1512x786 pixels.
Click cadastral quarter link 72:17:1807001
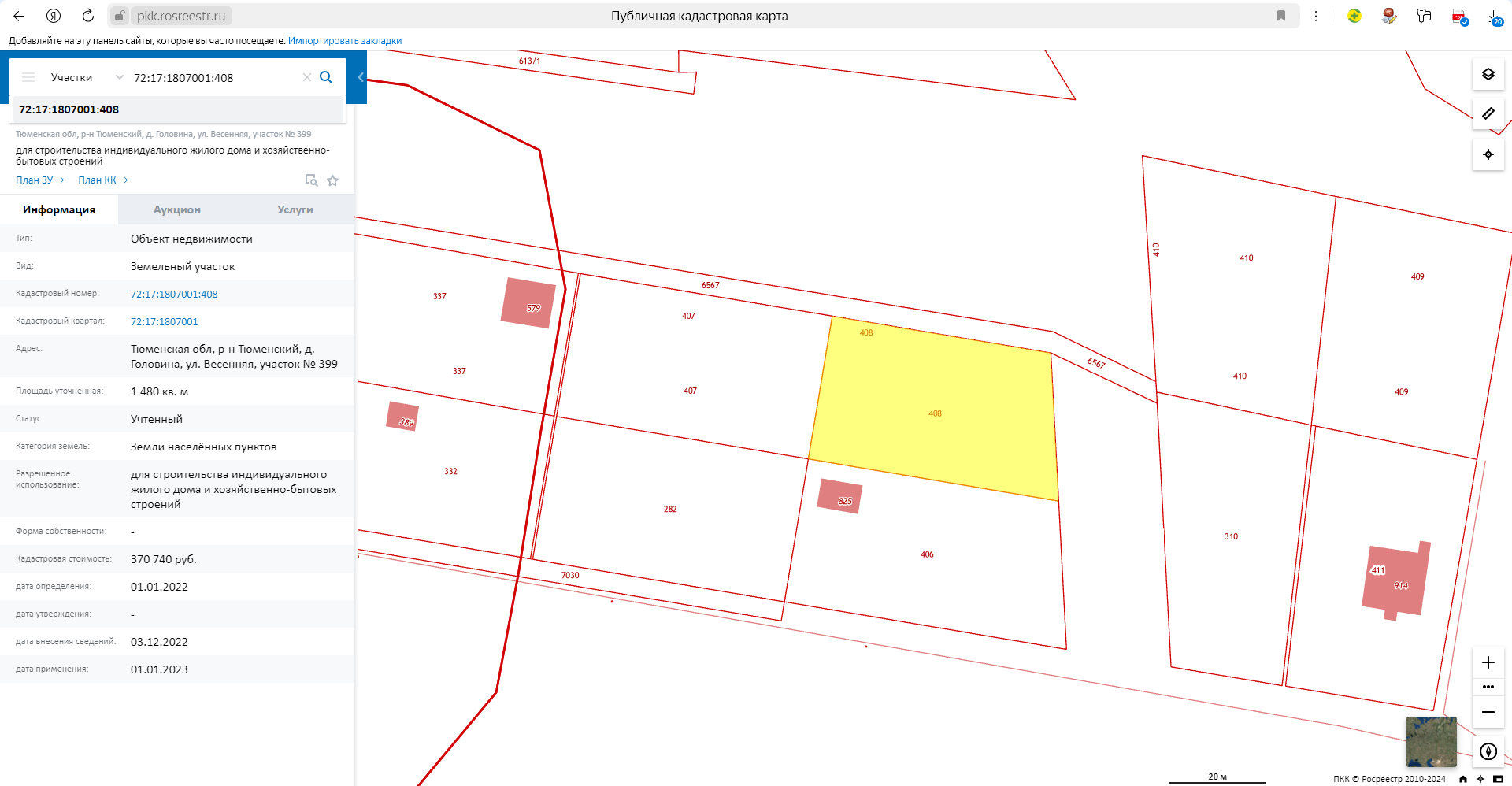click(165, 321)
